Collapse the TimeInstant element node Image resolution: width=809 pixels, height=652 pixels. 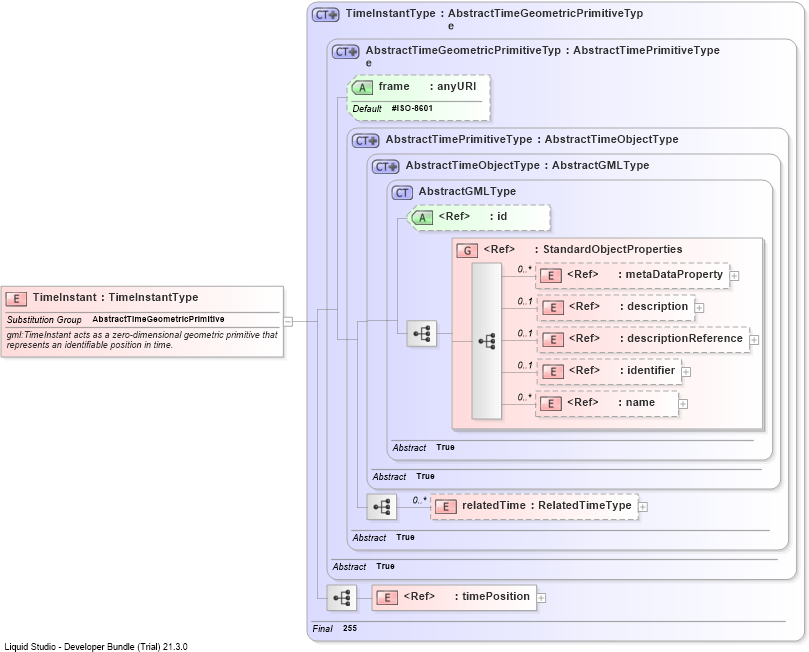(288, 322)
